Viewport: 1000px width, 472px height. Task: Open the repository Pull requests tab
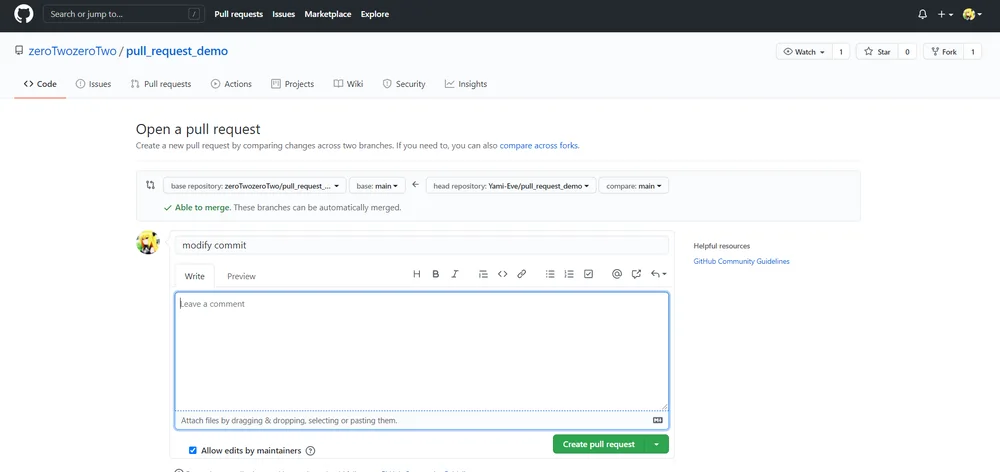(x=161, y=84)
